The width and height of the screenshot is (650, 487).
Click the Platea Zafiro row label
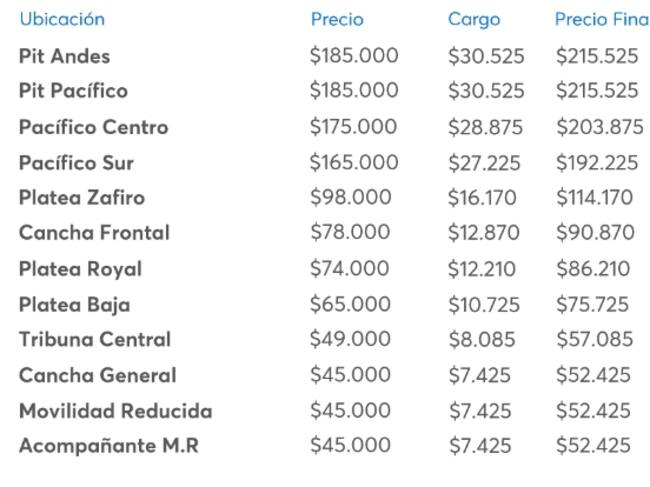pyautogui.click(x=81, y=197)
